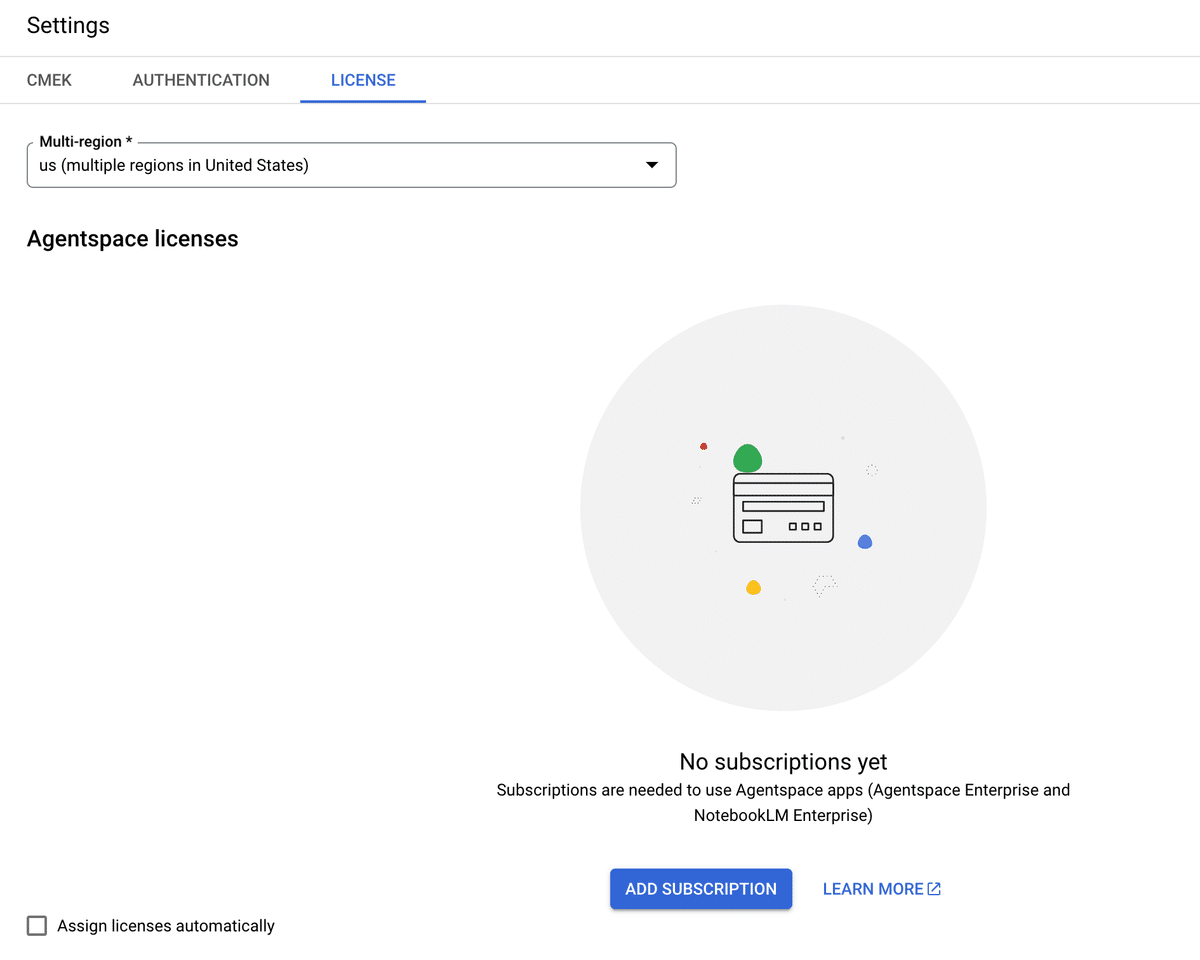Click the credit card illustration icon
The height and width of the screenshot is (960, 1200).
coord(783,508)
